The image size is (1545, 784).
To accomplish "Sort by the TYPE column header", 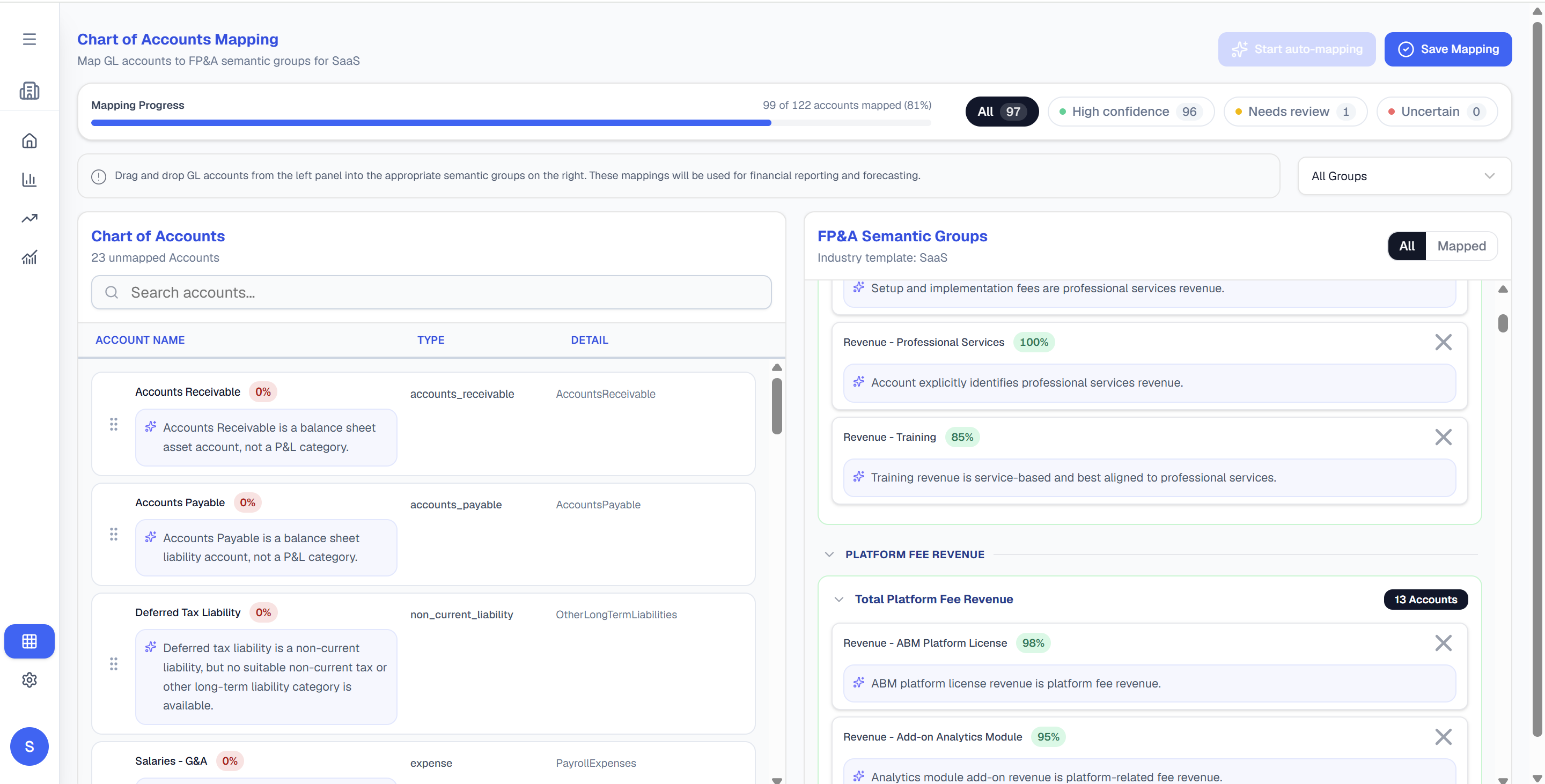I will [431, 340].
